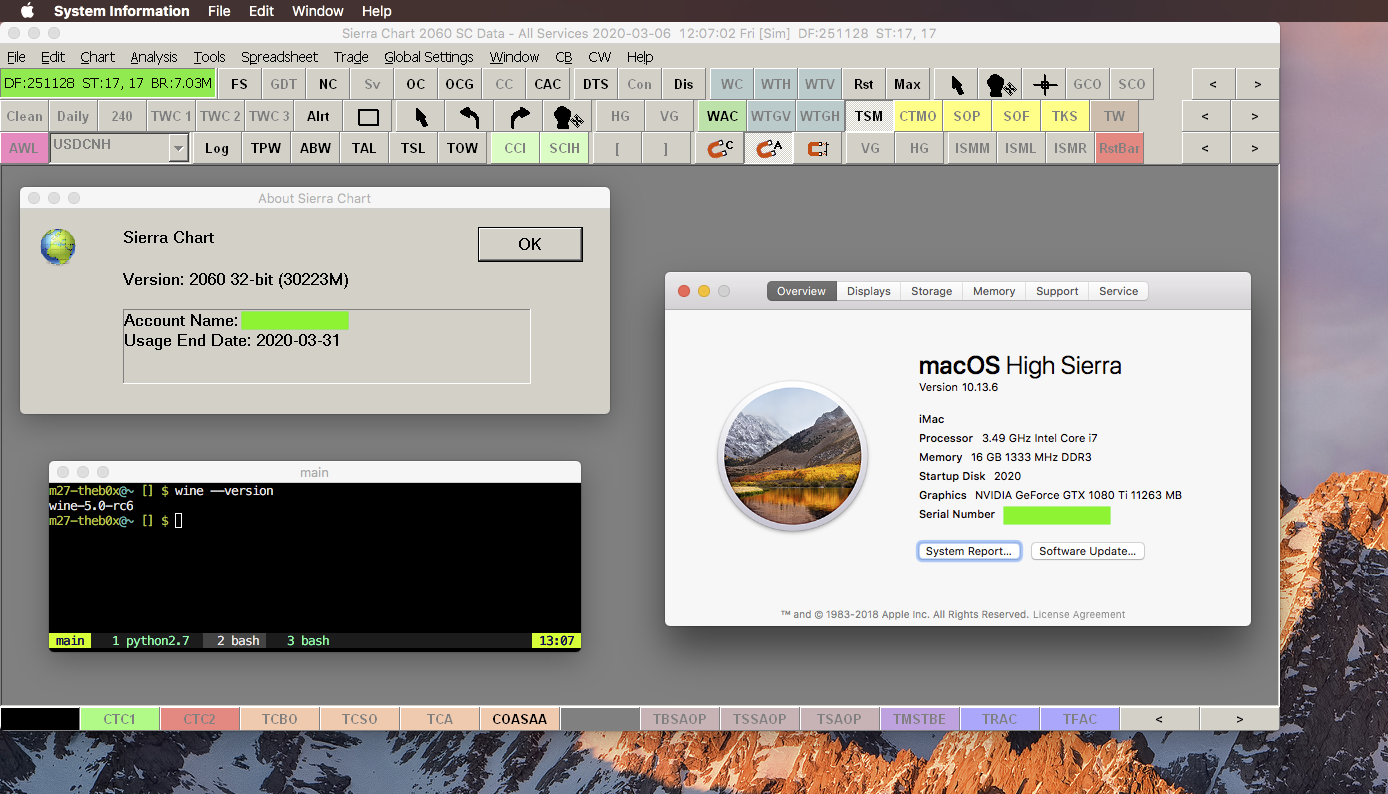Click the green CTC1 button
Screen dimensions: 1388x794
click(x=120, y=719)
